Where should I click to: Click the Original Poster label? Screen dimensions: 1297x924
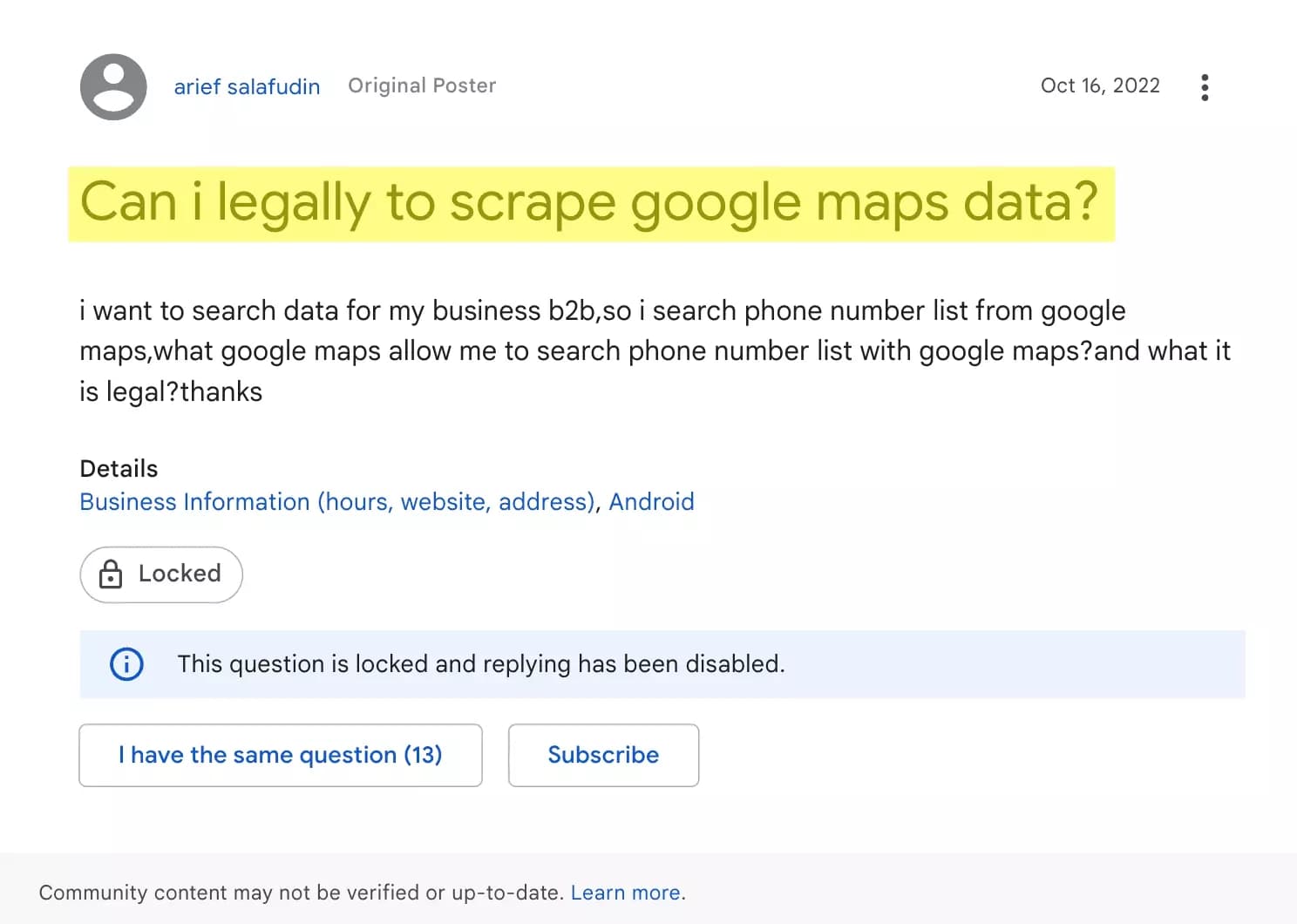point(422,85)
